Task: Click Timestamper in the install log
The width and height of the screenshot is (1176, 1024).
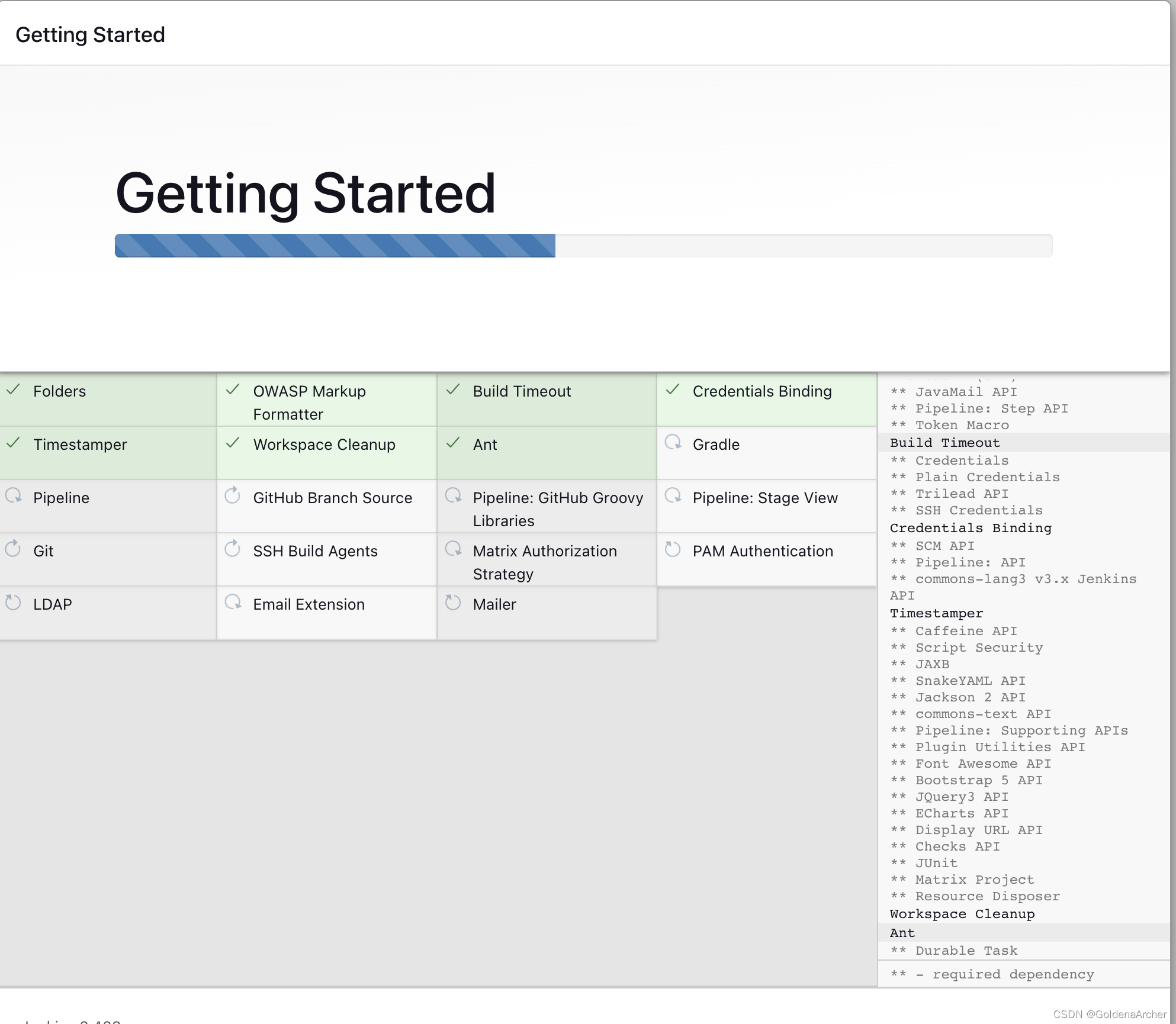Action: click(936, 613)
